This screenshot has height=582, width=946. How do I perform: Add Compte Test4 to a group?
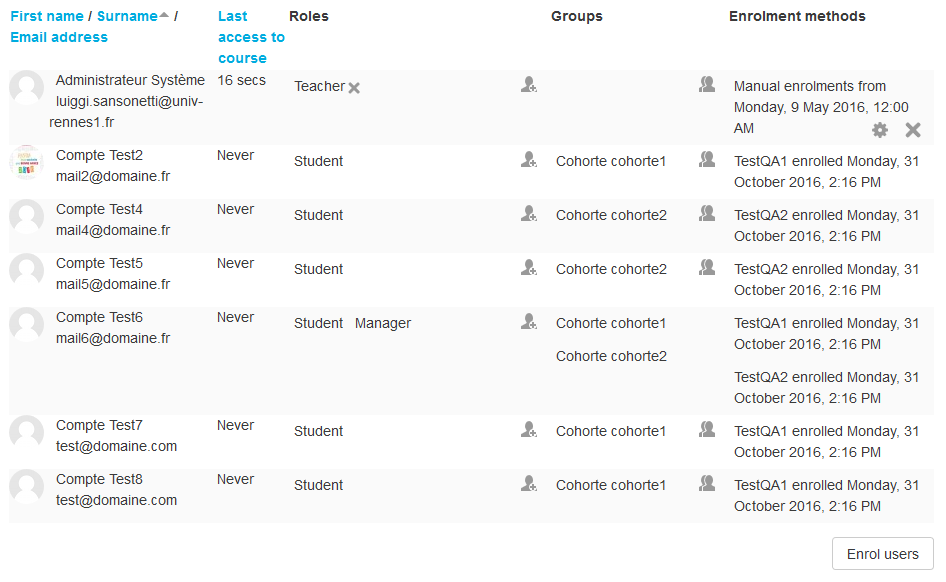[x=707, y=214]
